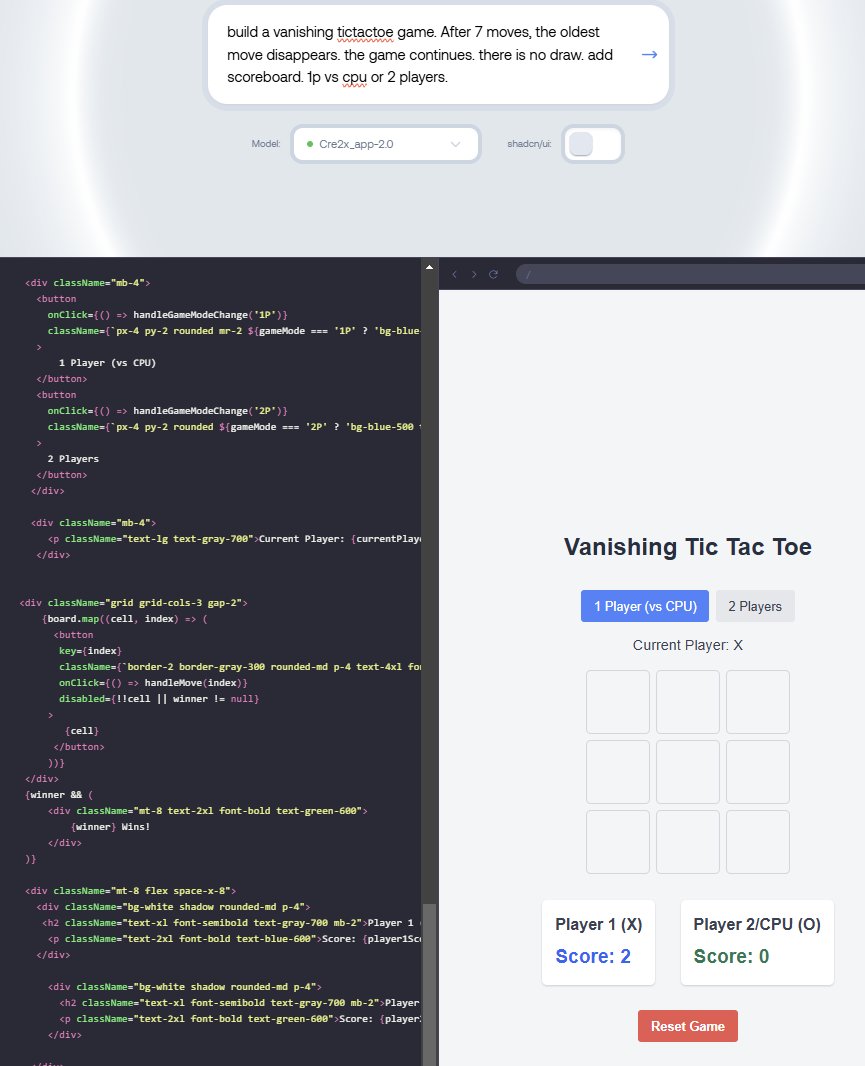
Task: Submit the prompt with the arrow icon
Action: tap(649, 54)
